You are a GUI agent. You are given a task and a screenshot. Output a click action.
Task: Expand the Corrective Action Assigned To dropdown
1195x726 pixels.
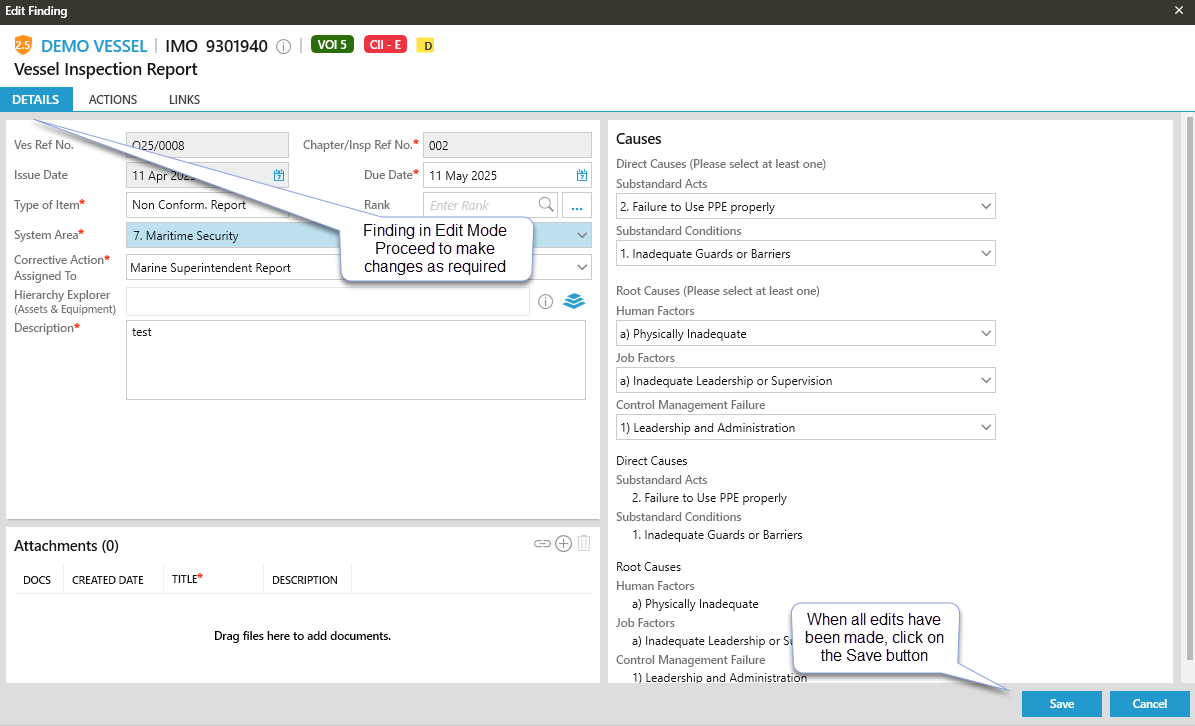tap(582, 267)
